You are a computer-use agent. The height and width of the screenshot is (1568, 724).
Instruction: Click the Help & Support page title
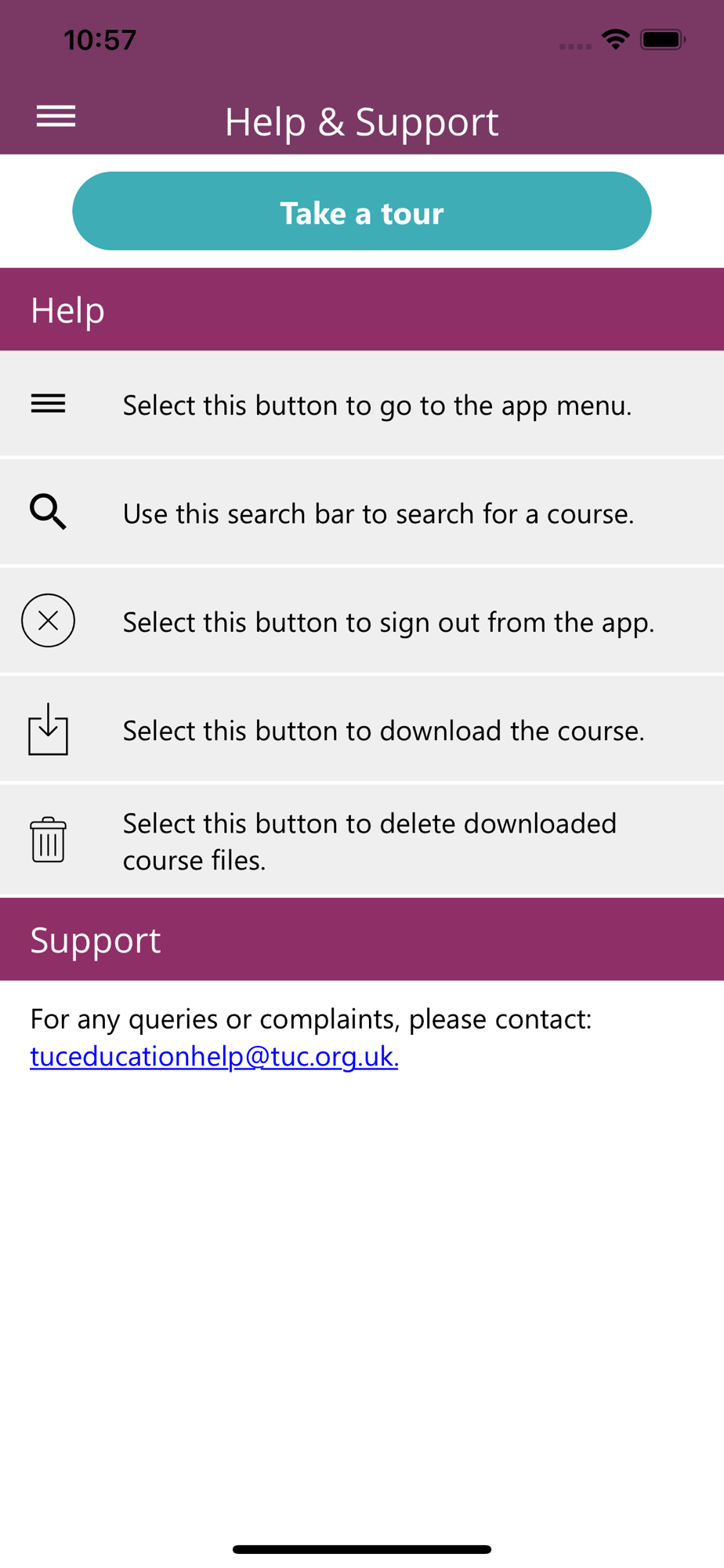(361, 122)
